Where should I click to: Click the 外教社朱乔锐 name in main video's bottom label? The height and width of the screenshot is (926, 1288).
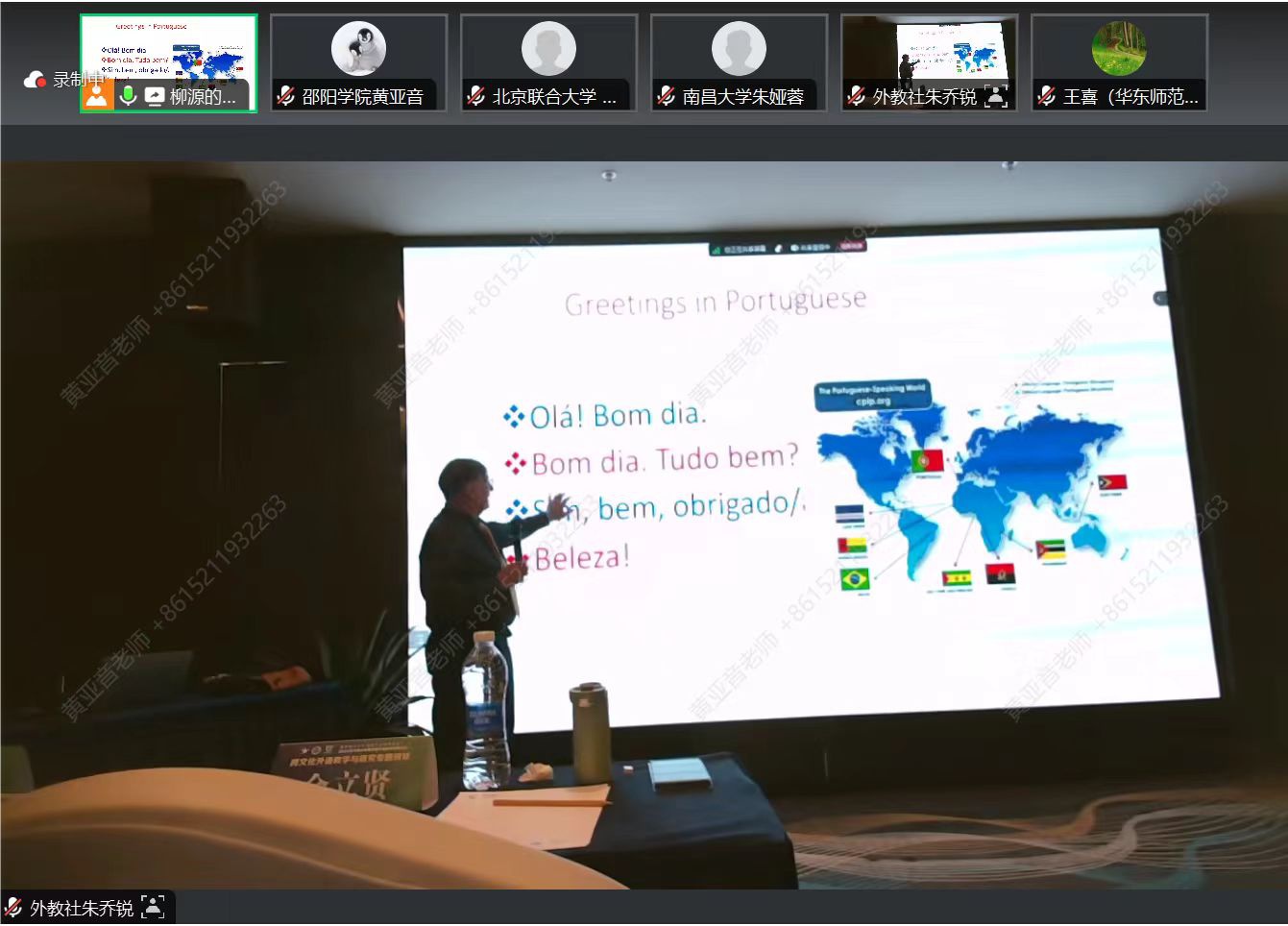(x=82, y=908)
